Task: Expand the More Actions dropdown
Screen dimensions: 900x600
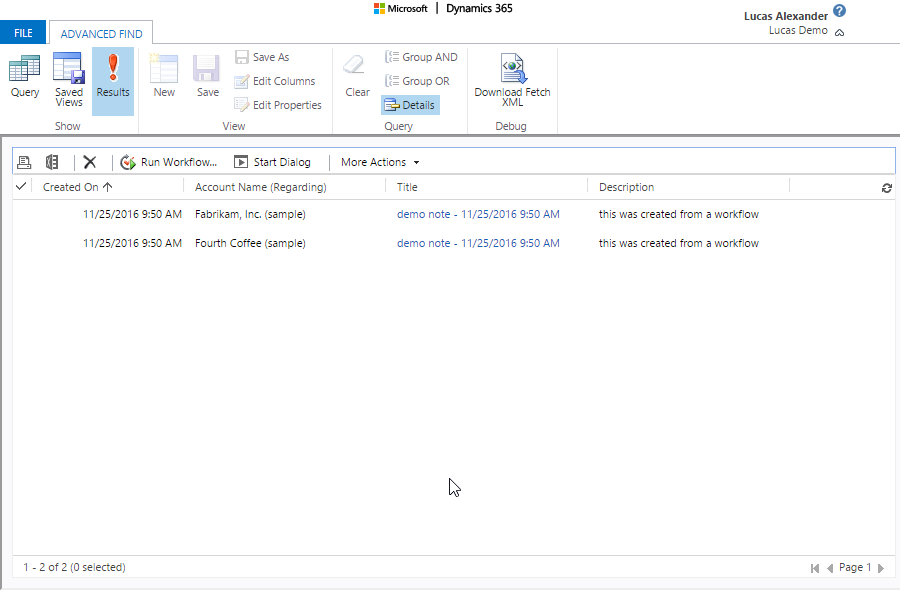Action: [x=380, y=162]
